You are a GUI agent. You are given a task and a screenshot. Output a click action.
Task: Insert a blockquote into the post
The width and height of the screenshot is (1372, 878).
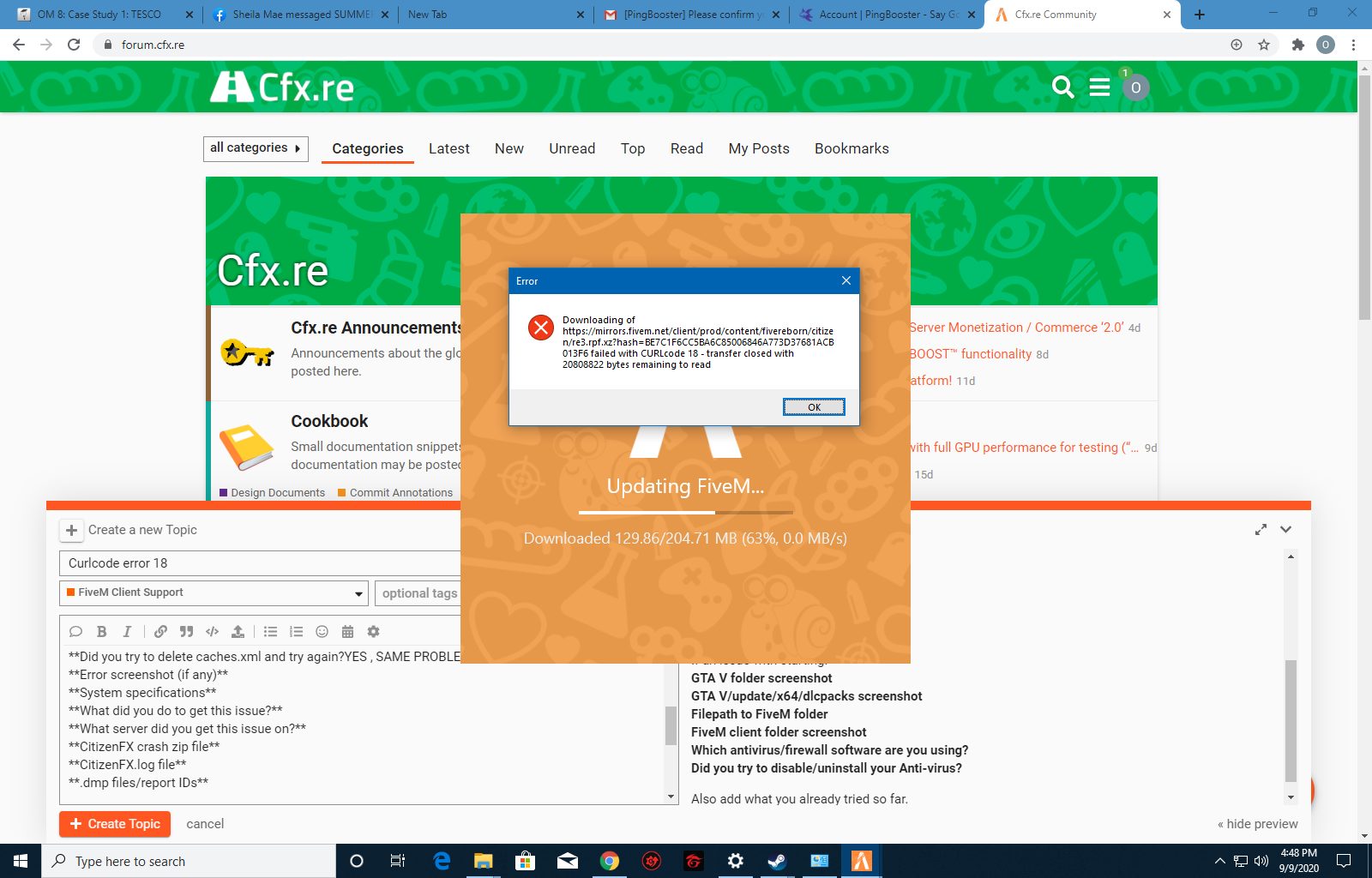(186, 632)
